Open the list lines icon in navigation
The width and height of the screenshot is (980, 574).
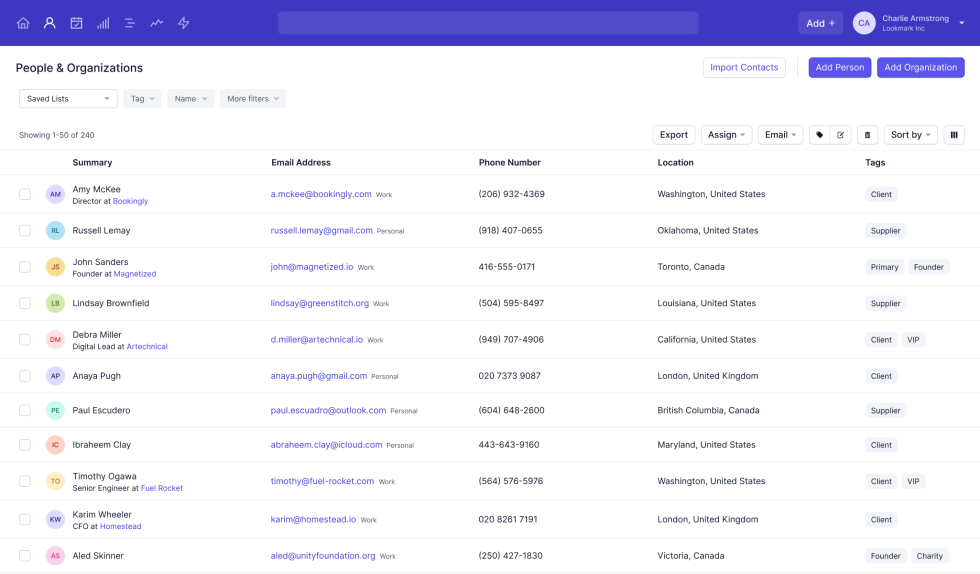coord(130,23)
